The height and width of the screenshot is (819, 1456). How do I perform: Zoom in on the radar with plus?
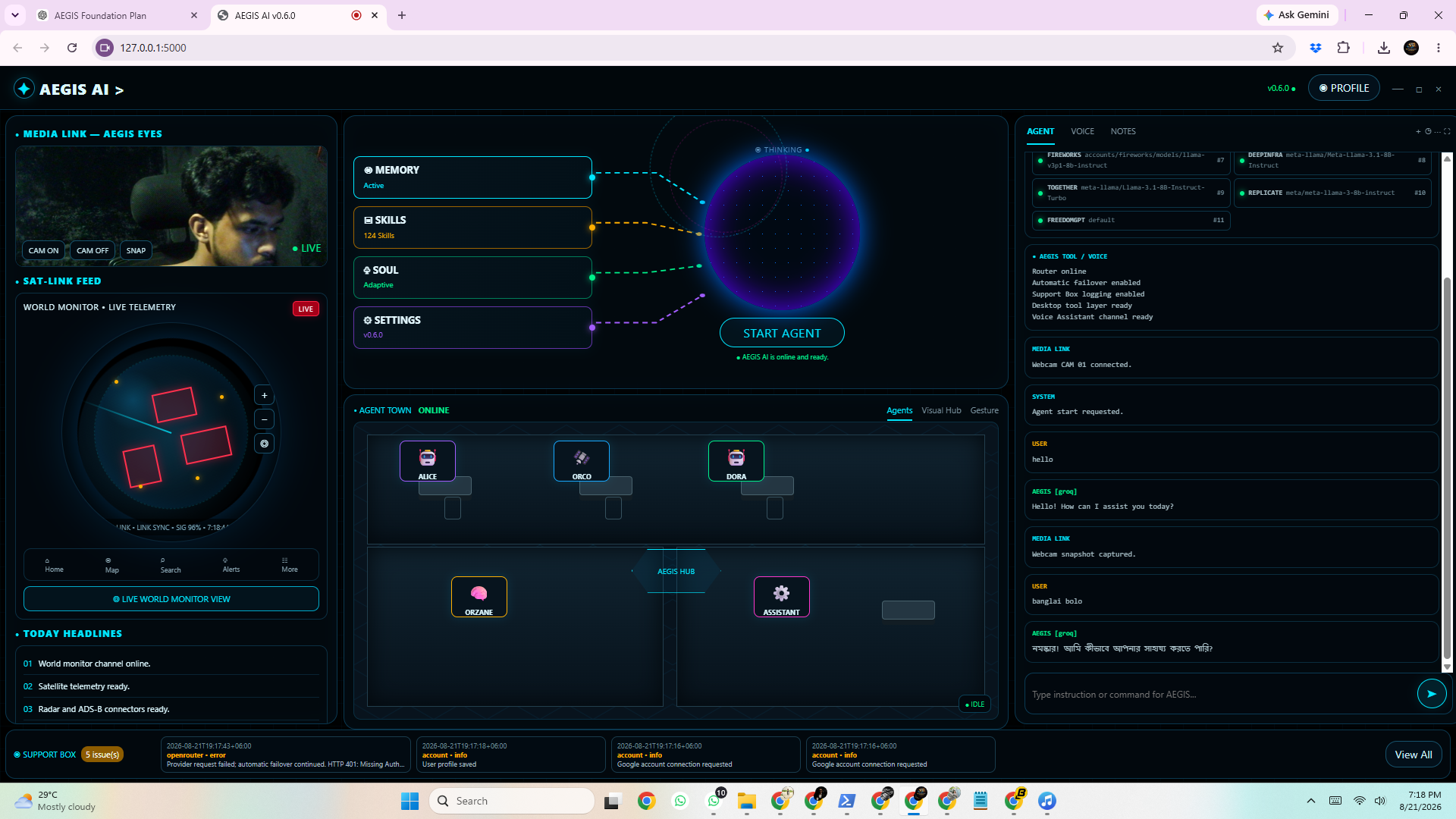[264, 395]
